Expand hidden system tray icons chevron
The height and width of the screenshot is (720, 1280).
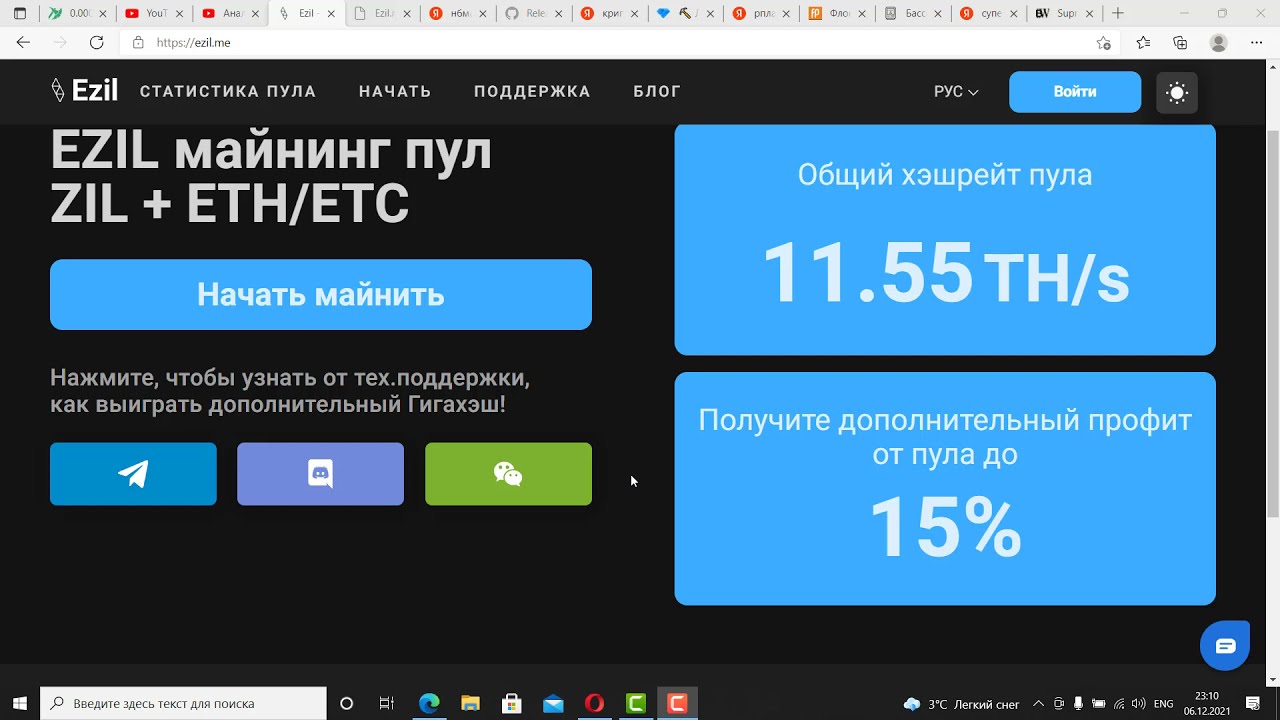point(1038,704)
